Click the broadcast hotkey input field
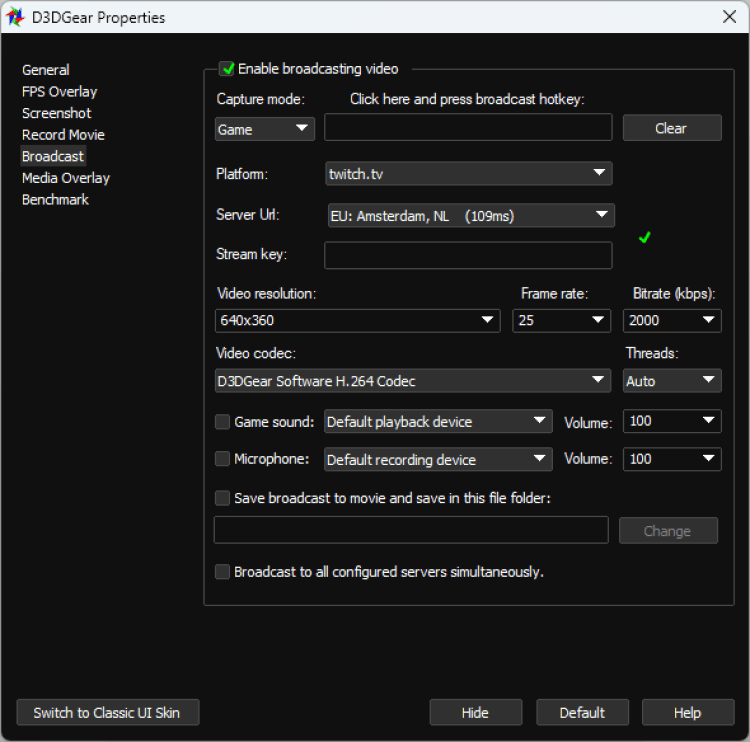The height and width of the screenshot is (742, 750). (x=468, y=127)
